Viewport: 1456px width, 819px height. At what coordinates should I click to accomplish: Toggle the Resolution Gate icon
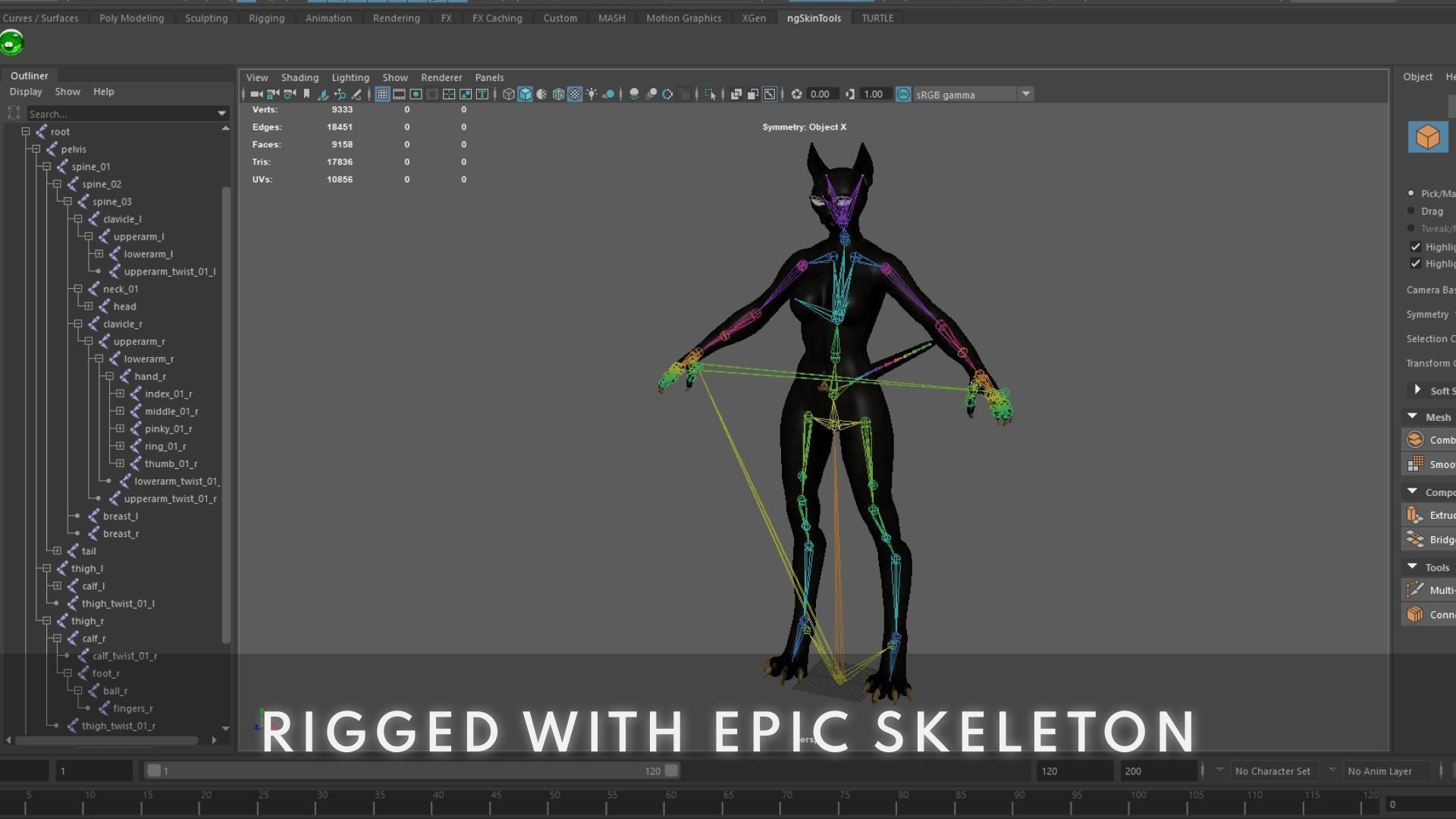(416, 94)
